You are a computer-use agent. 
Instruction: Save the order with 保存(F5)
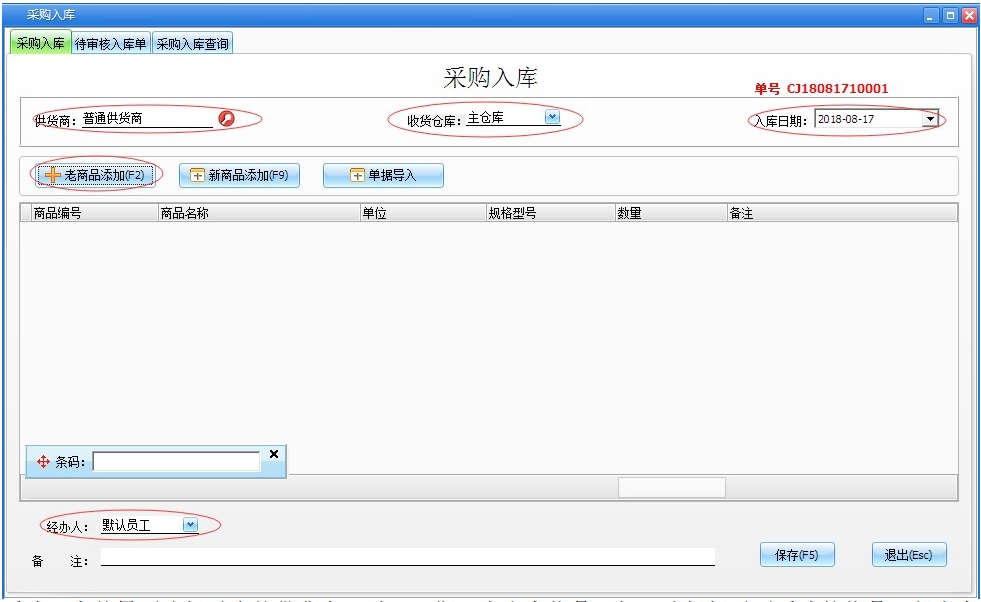coord(797,554)
